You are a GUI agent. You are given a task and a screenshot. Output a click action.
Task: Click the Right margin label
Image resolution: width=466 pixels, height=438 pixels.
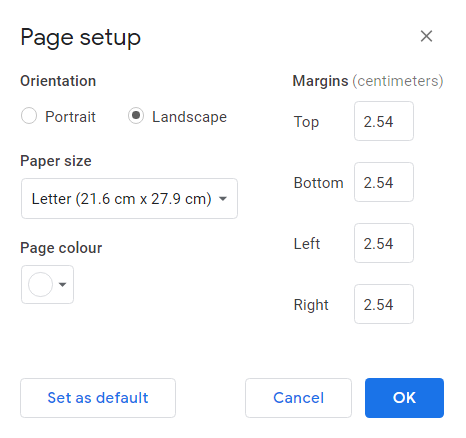coord(311,305)
